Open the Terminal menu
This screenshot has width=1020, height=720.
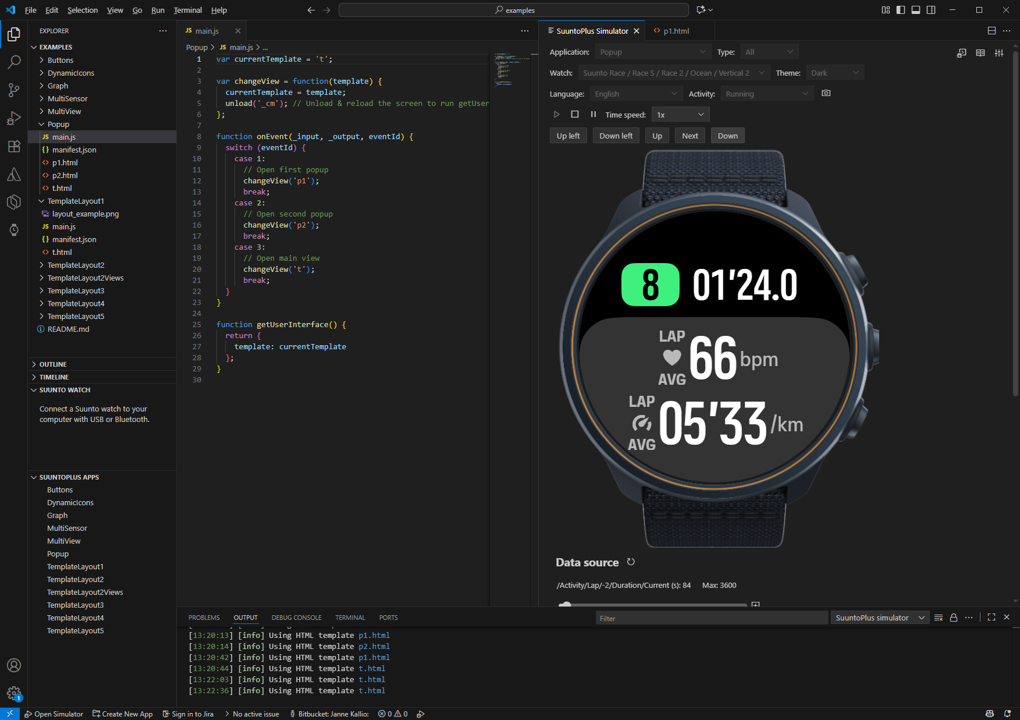[x=187, y=10]
